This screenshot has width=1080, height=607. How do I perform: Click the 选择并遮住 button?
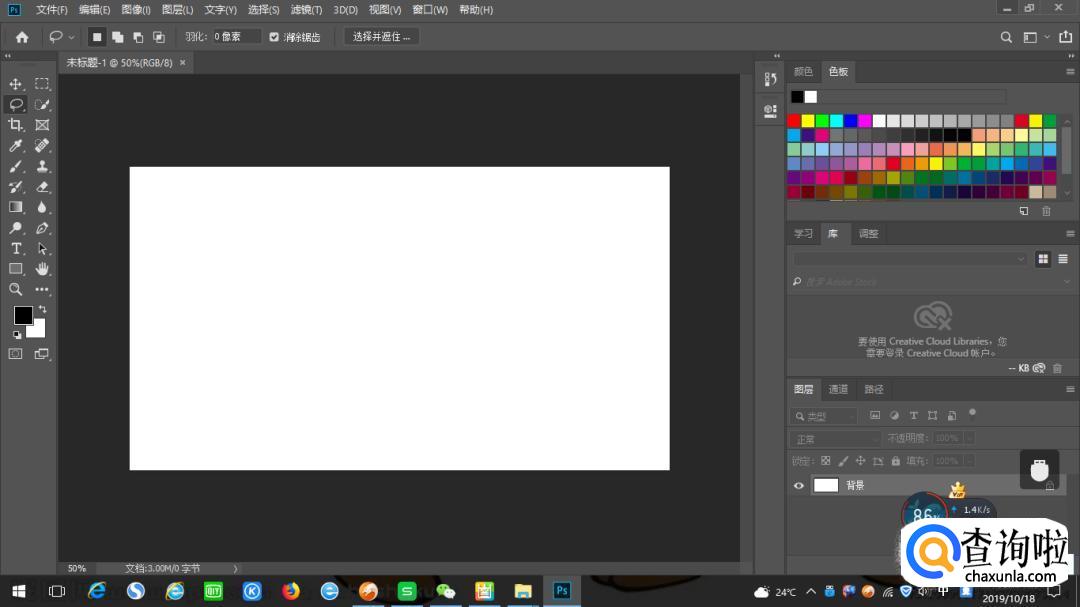point(382,37)
